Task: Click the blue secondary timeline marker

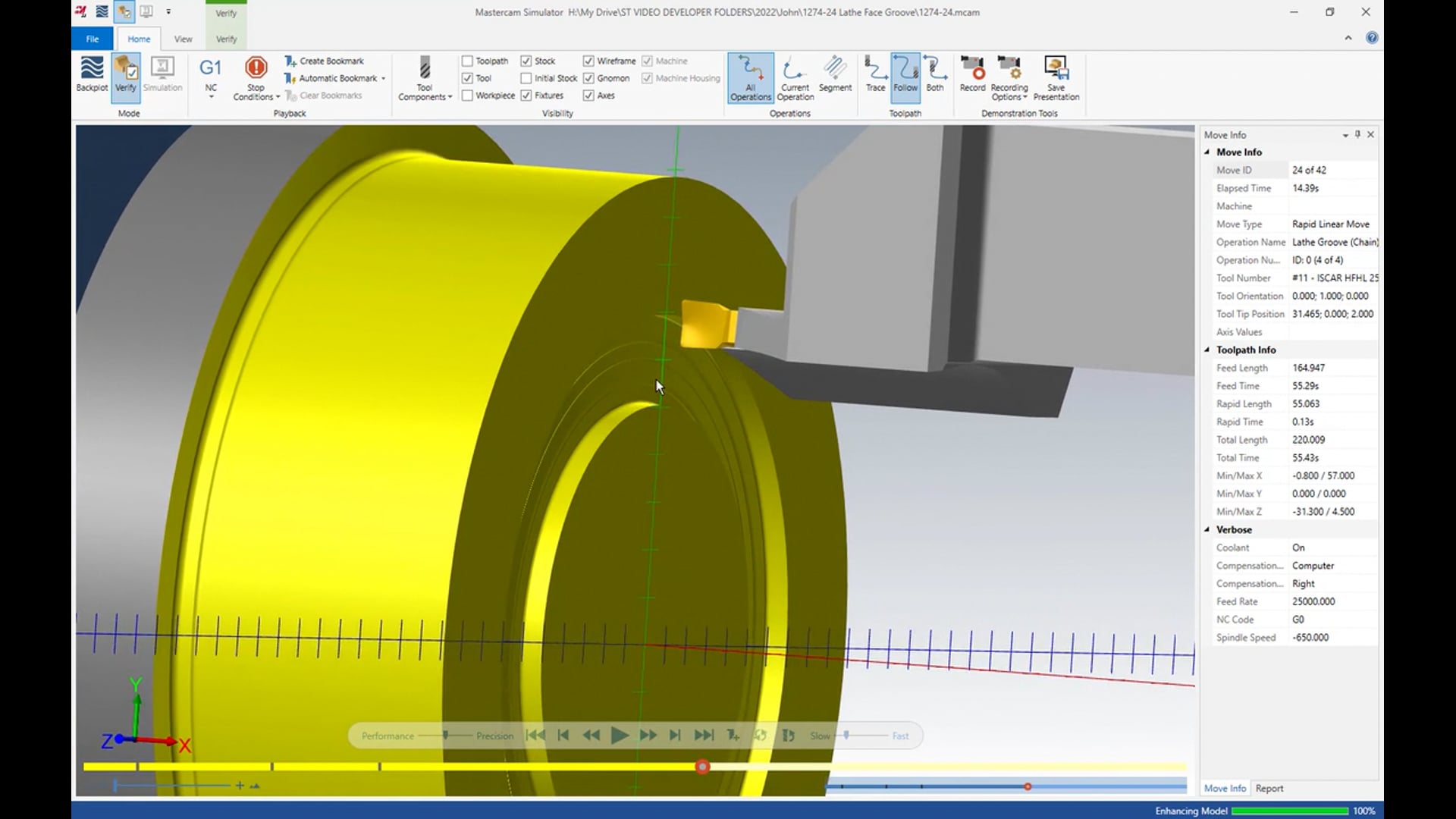Action: tap(1028, 787)
